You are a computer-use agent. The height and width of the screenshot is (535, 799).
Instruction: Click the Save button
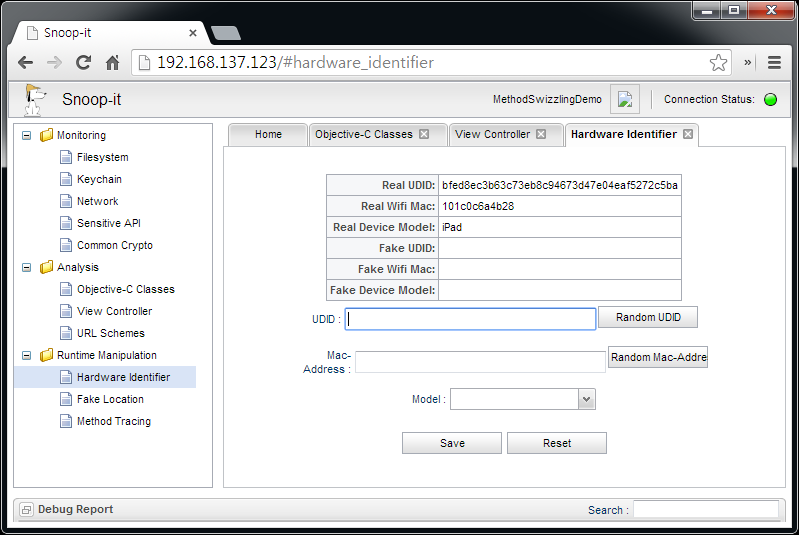452,443
